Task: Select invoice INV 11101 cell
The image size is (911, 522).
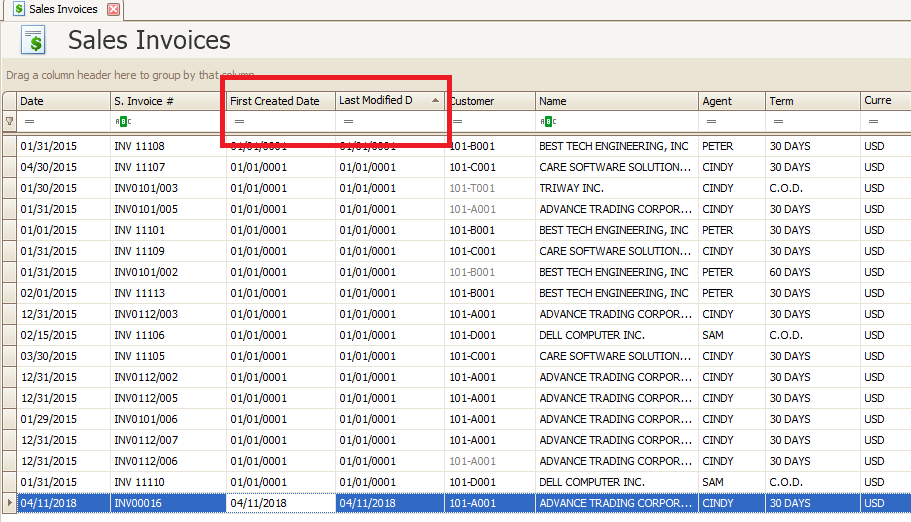Action: click(168, 230)
